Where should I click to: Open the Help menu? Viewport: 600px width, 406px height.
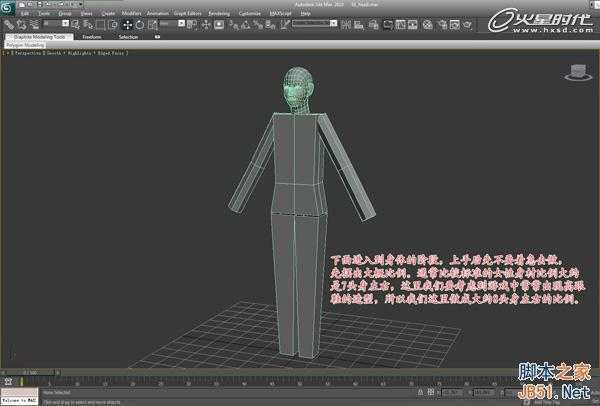click(305, 13)
